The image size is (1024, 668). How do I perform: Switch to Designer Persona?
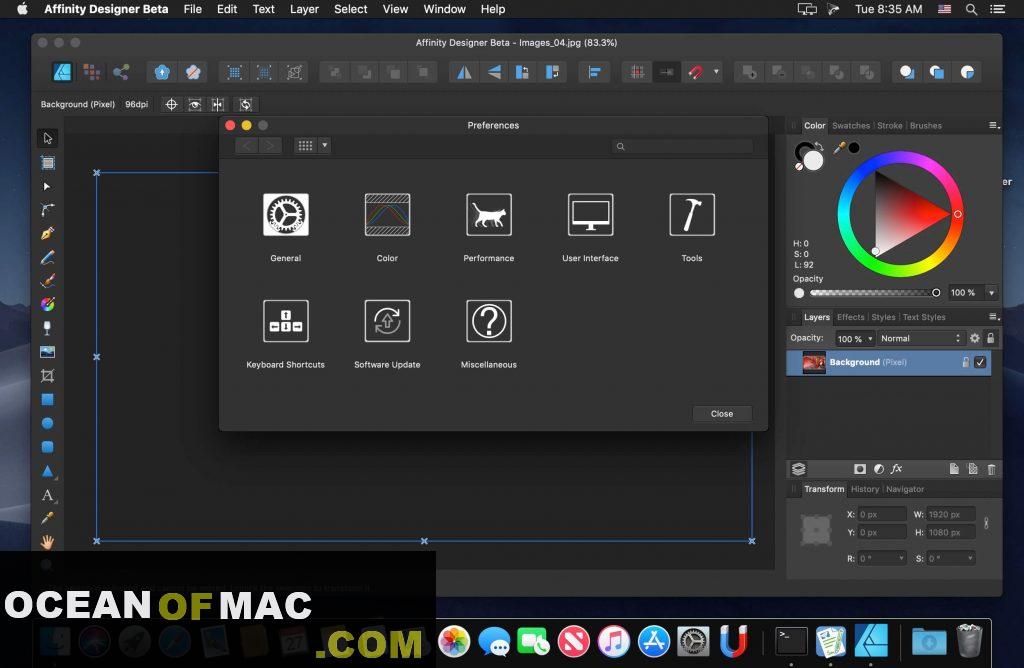coord(63,72)
